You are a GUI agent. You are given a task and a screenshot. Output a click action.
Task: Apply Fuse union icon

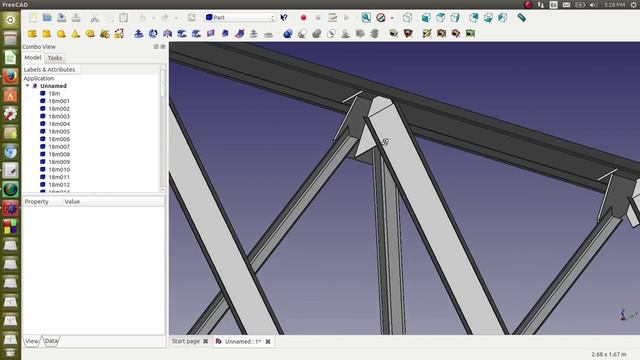tap(317, 33)
